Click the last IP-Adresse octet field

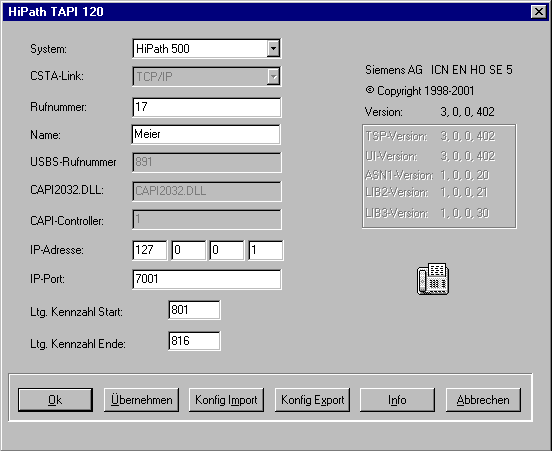pyautogui.click(x=265, y=250)
